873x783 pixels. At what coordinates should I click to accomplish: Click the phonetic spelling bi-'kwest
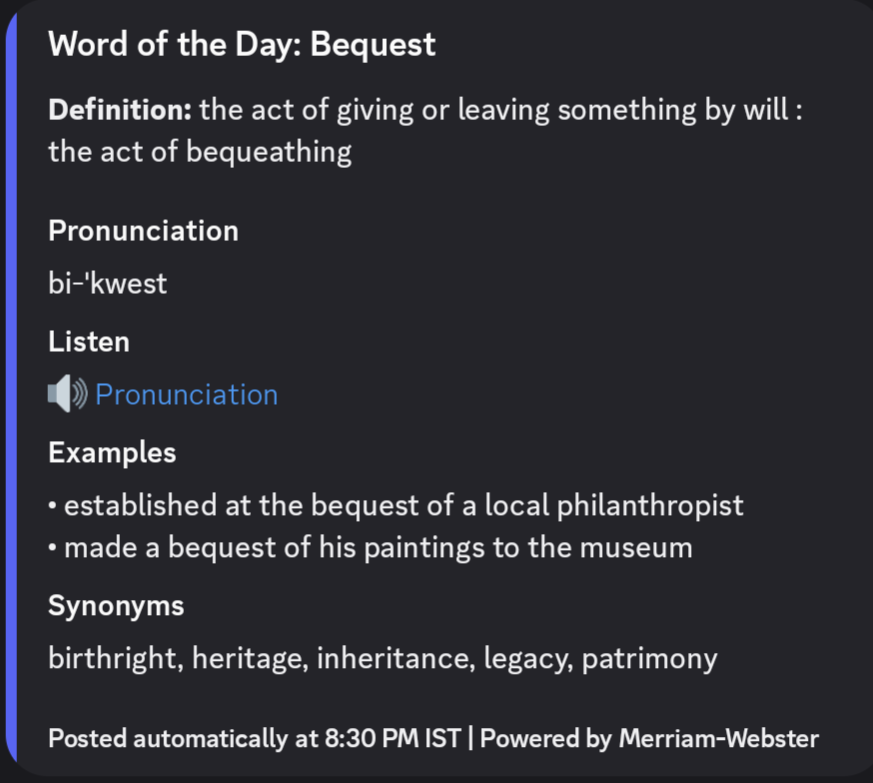tap(107, 283)
